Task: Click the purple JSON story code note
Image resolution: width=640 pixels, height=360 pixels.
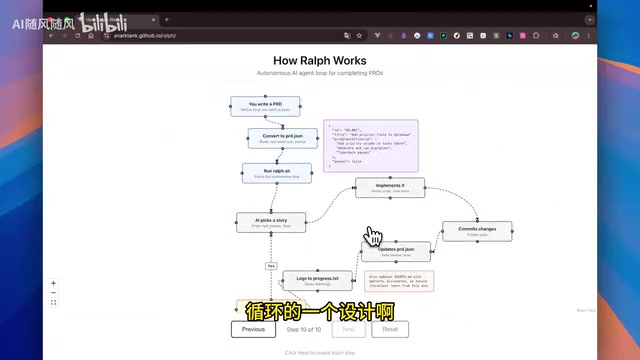Action: click(371, 146)
